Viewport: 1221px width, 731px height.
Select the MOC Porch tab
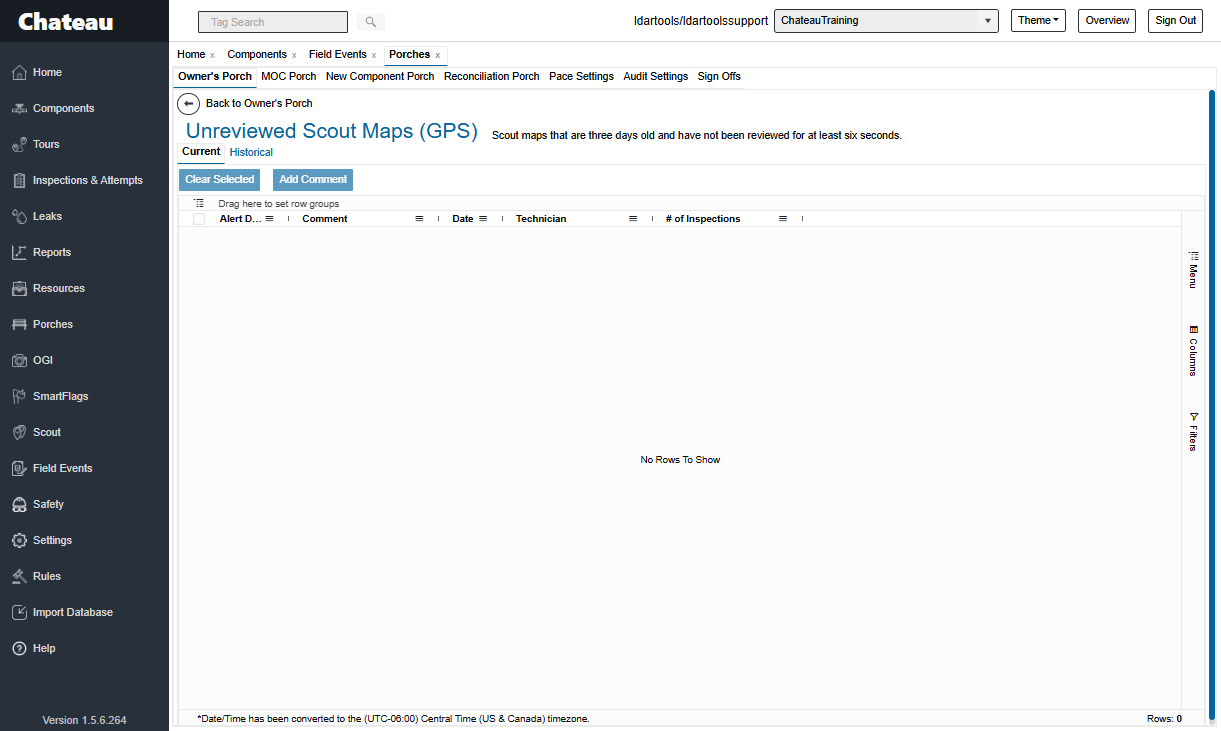click(289, 76)
